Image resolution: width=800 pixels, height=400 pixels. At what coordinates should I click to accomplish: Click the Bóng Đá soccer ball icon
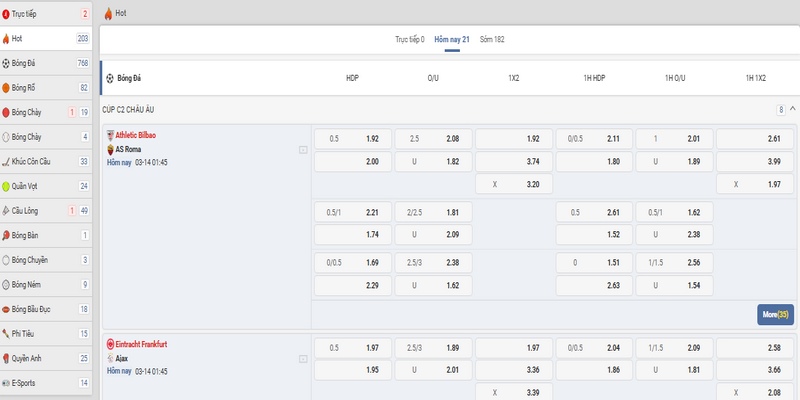coord(6,63)
